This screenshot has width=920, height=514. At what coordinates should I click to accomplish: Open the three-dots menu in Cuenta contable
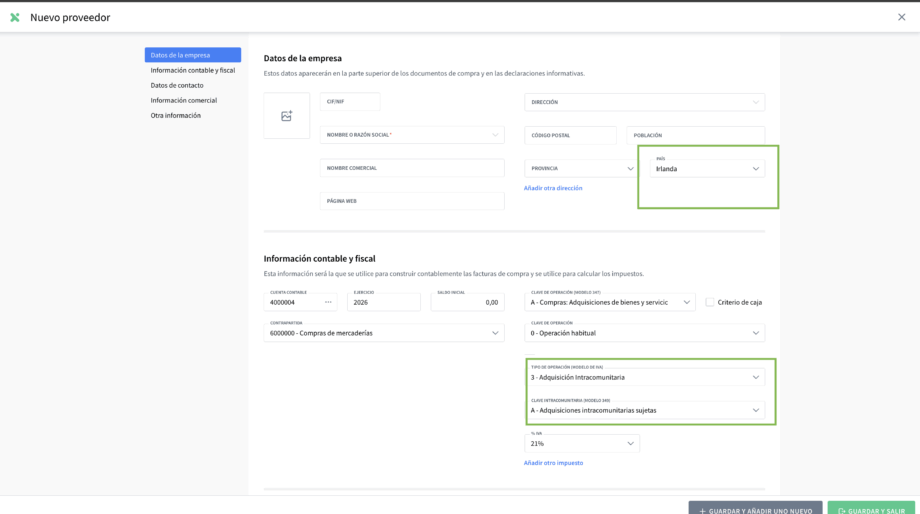pyautogui.click(x=327, y=302)
